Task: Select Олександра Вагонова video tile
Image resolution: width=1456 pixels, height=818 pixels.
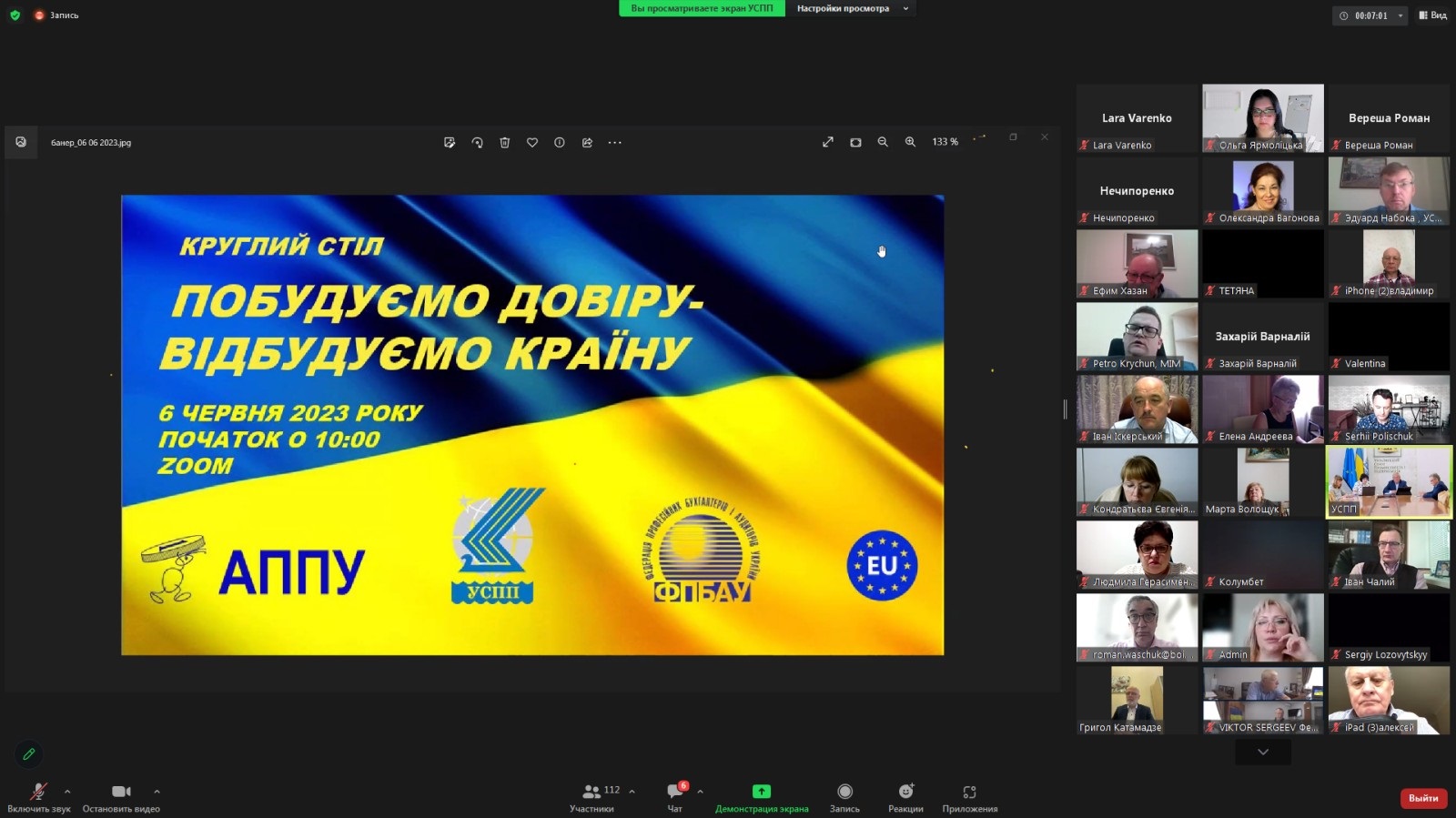Action: pyautogui.click(x=1263, y=191)
